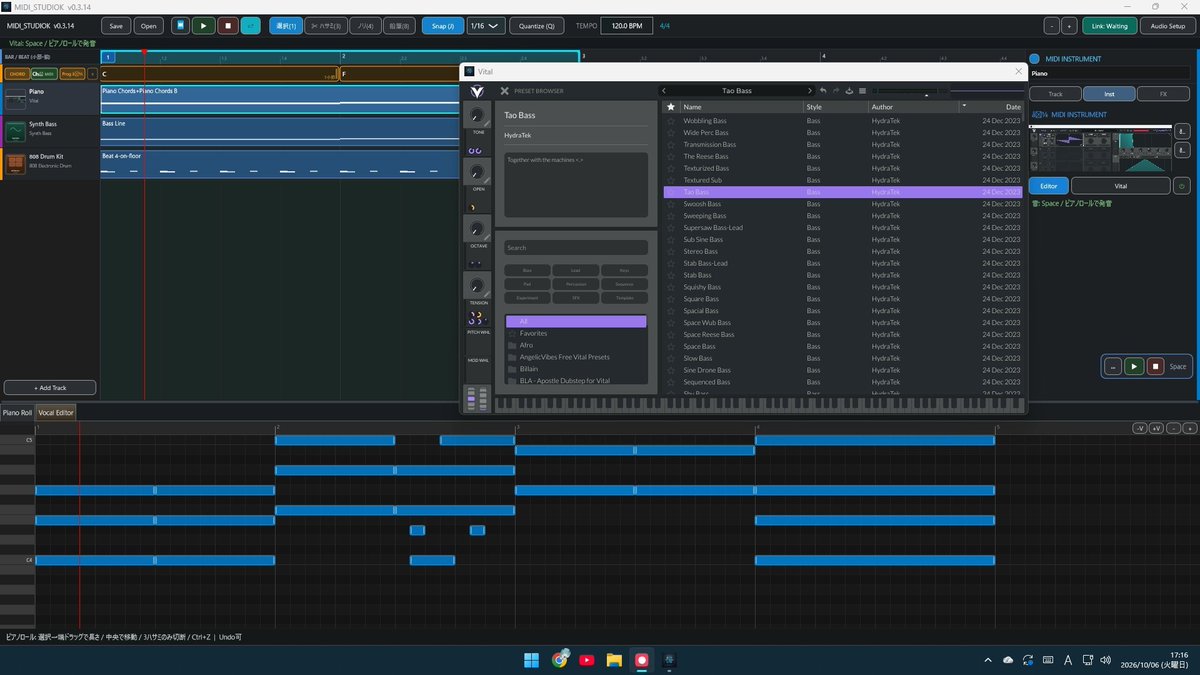Click the 808 Drum Kit track pad icon
This screenshot has width=1200, height=675.
click(x=15, y=164)
